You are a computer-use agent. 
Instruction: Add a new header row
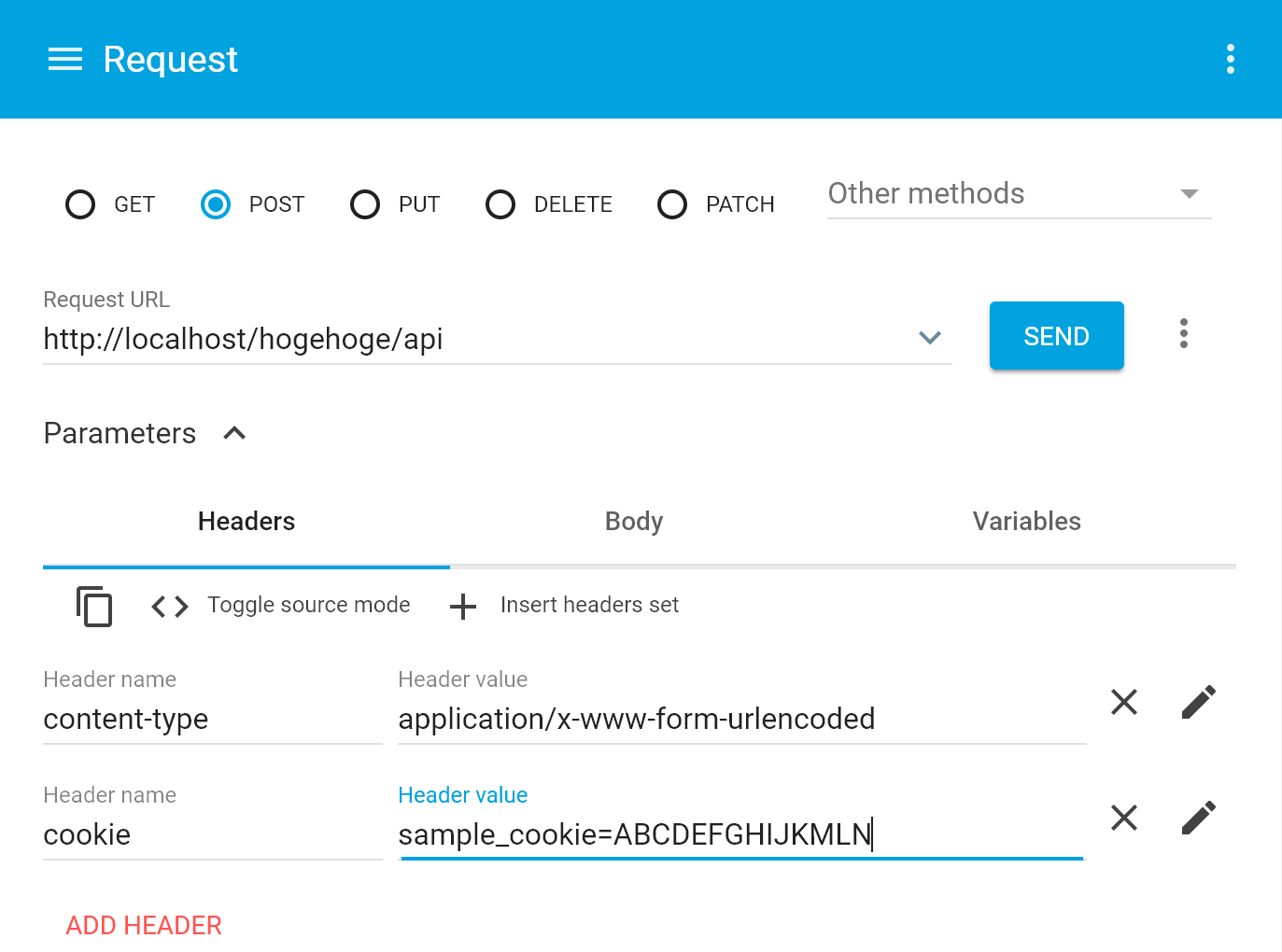143,925
